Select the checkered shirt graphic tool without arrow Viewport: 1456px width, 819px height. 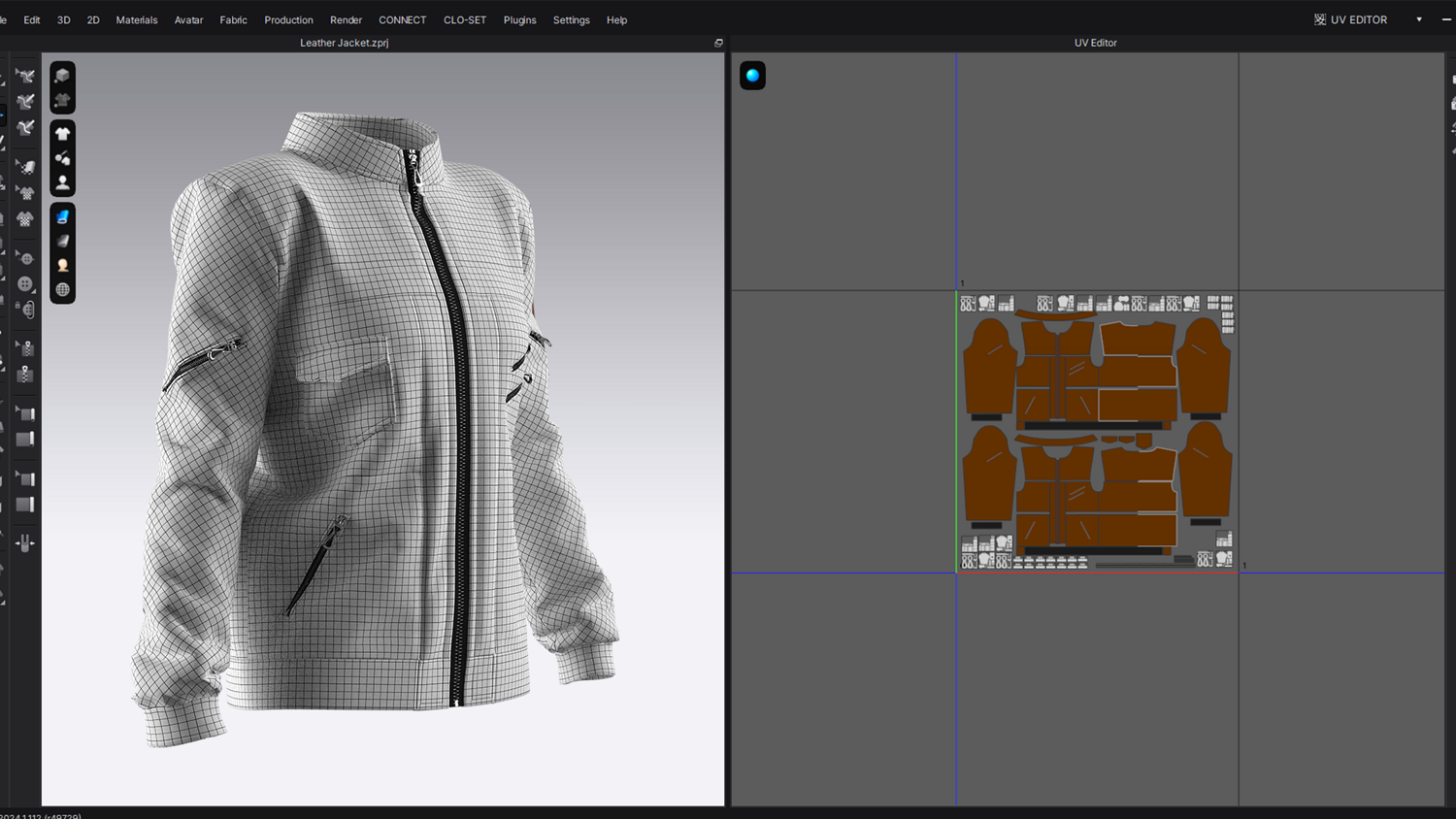click(25, 218)
